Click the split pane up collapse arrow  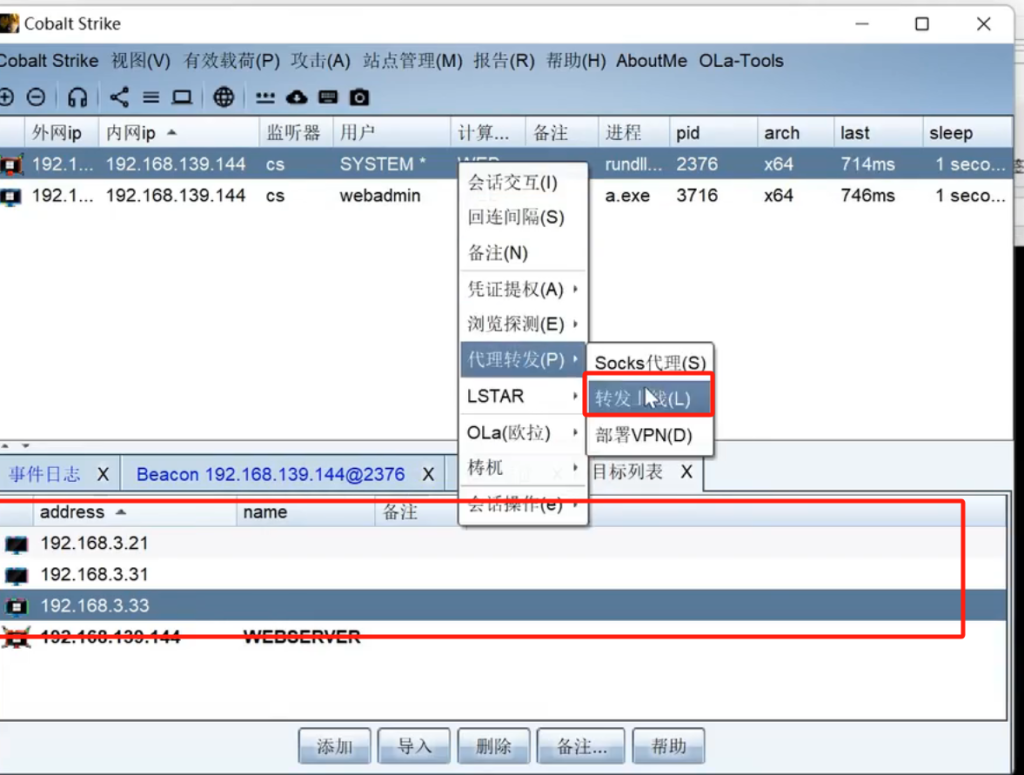point(5,446)
